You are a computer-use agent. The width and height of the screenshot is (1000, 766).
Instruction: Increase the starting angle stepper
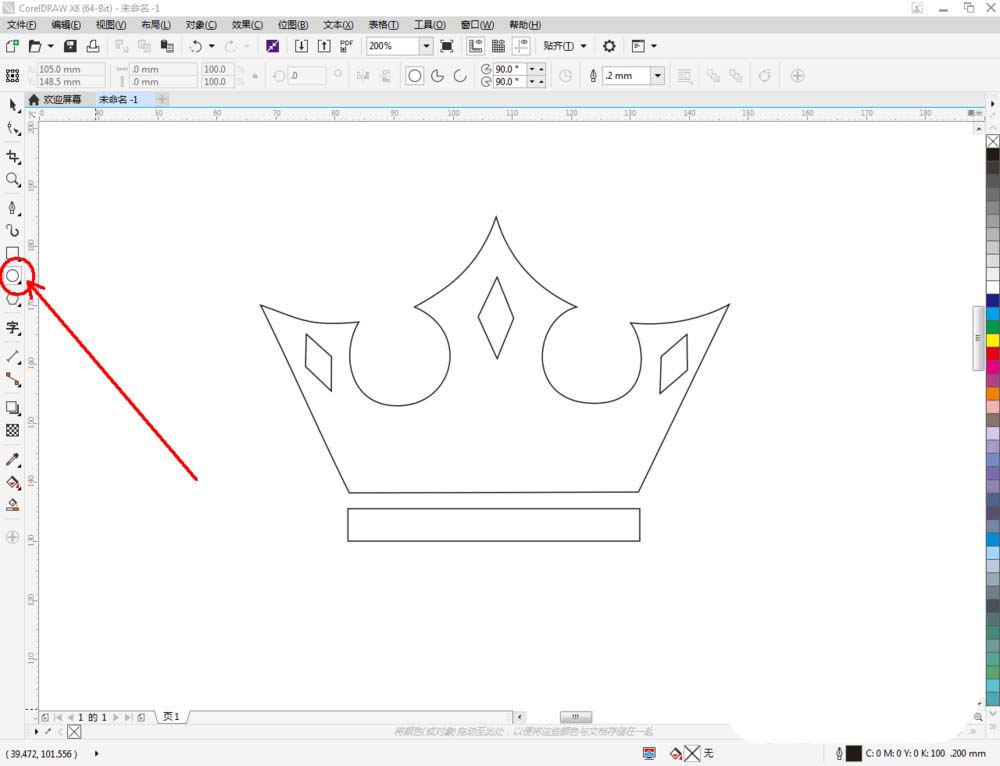[x=541, y=69]
